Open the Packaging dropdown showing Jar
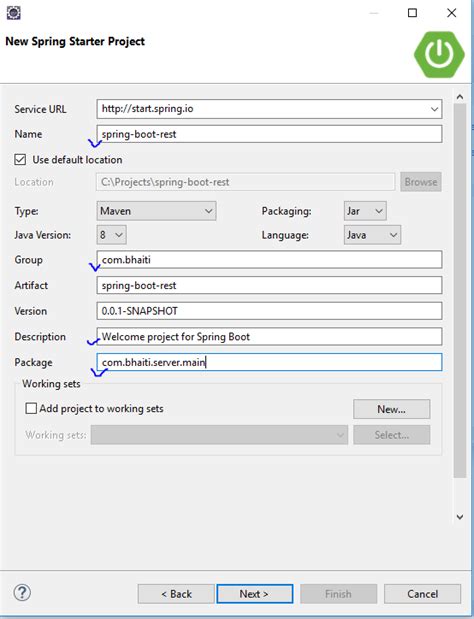Viewport: 474px width, 619px height. coord(365,211)
